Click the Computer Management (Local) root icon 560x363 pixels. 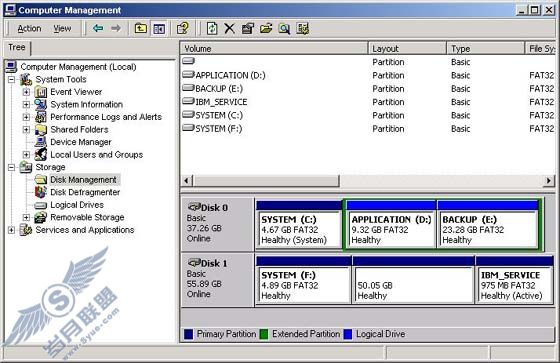[x=11, y=67]
